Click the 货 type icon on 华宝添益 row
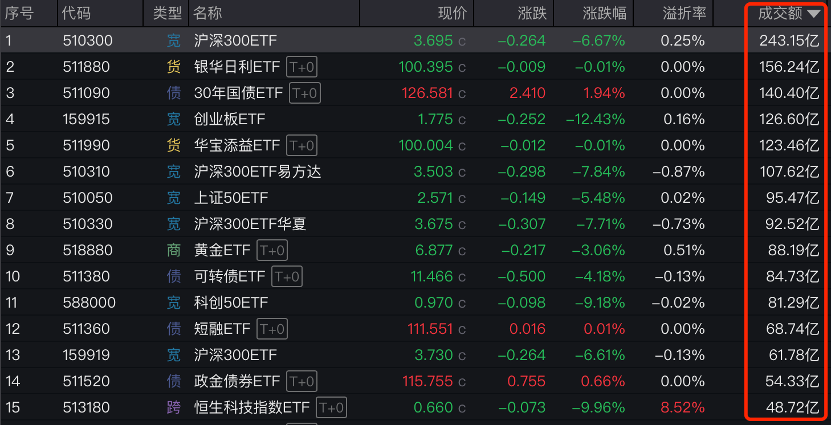Image resolution: width=832 pixels, height=426 pixels. (x=174, y=145)
